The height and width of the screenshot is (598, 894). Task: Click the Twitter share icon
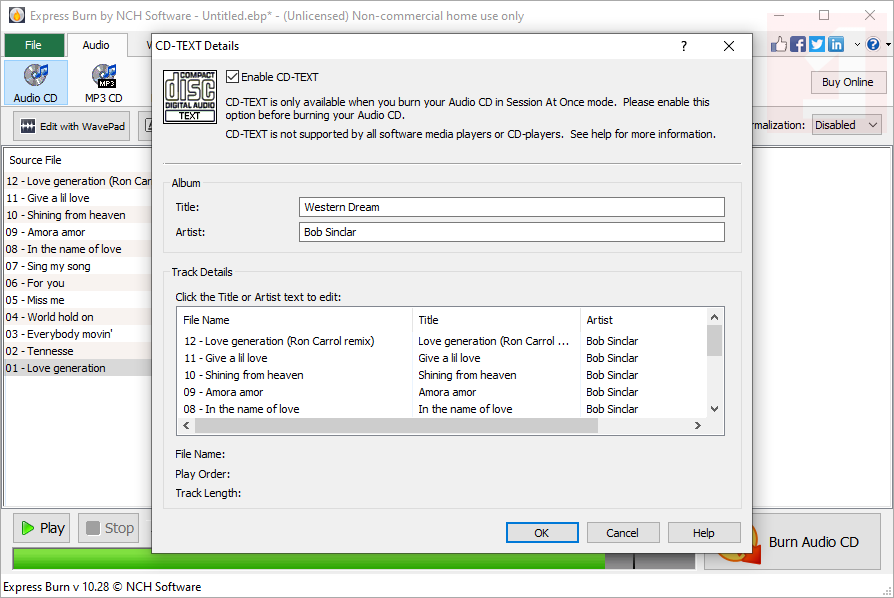(x=816, y=44)
